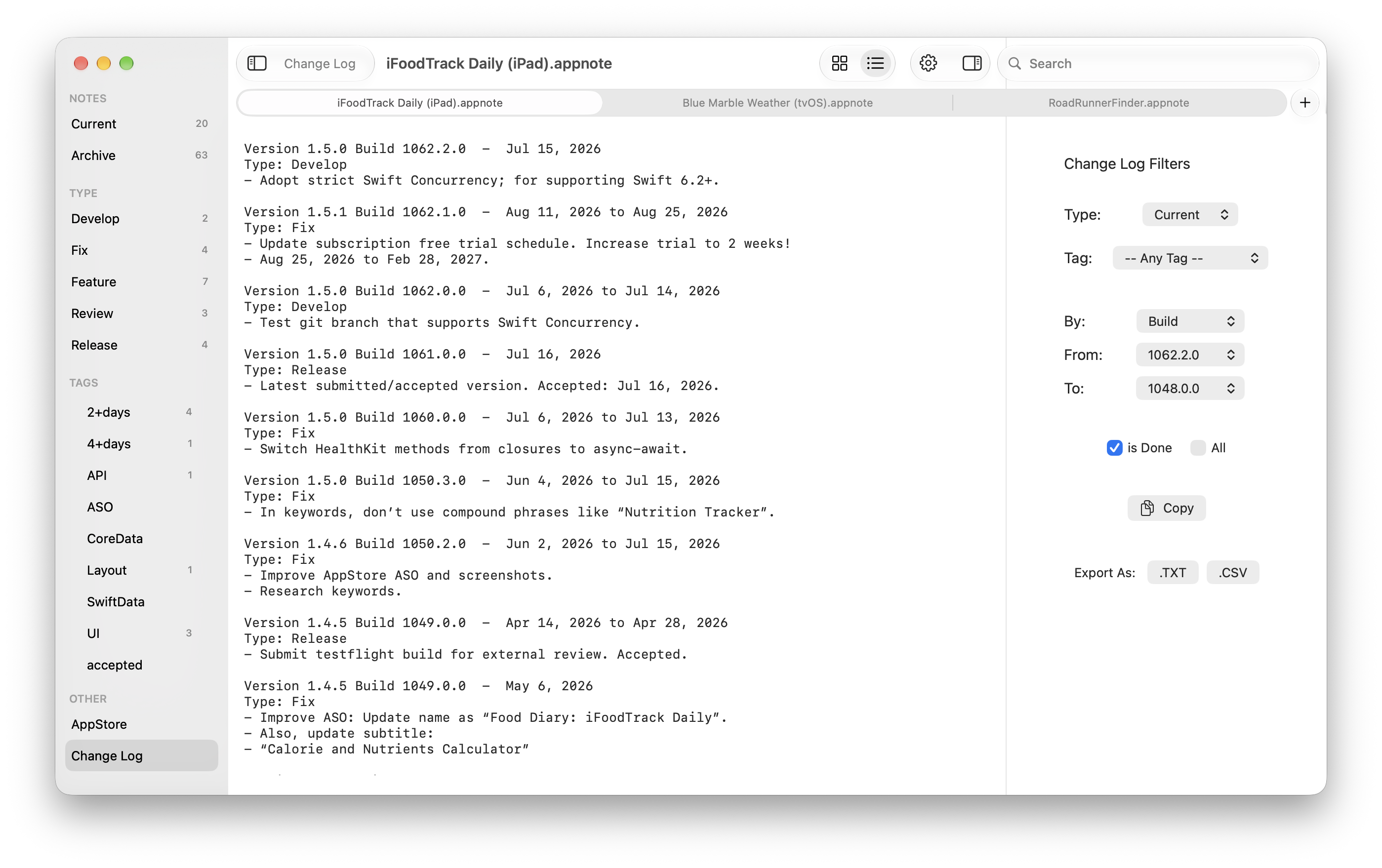Switch to grid view icon
Screen dimensions: 1382x868
click(840, 63)
